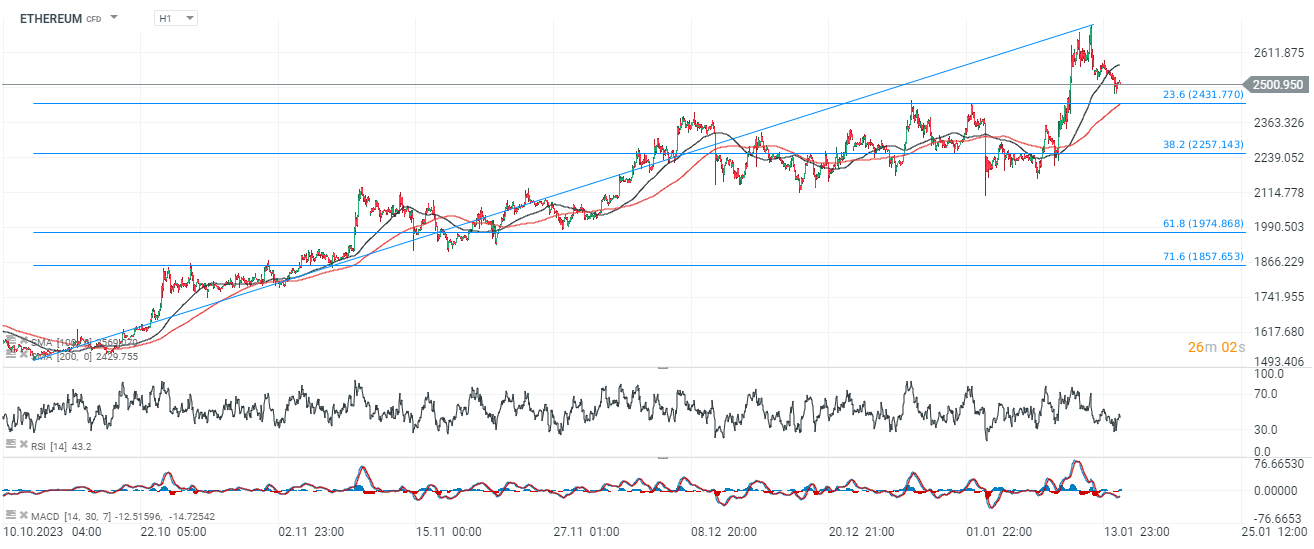The height and width of the screenshot is (549, 1314).
Task: Click the 1493.406 price axis label
Action: pyautogui.click(x=1279, y=361)
